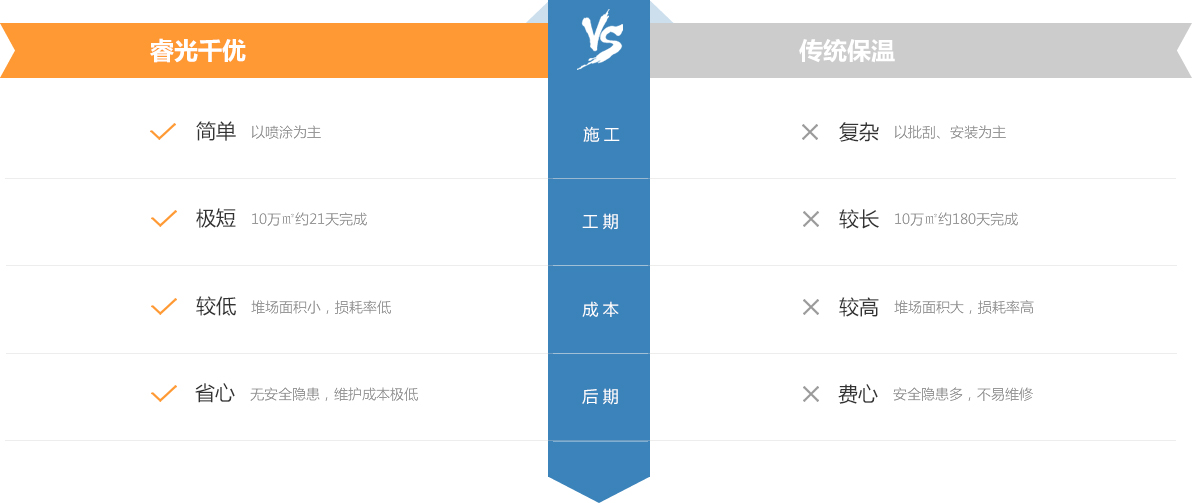Viewport: 1192px width, 503px height.
Task: Click the gray X beside 费心
Action: point(810,394)
